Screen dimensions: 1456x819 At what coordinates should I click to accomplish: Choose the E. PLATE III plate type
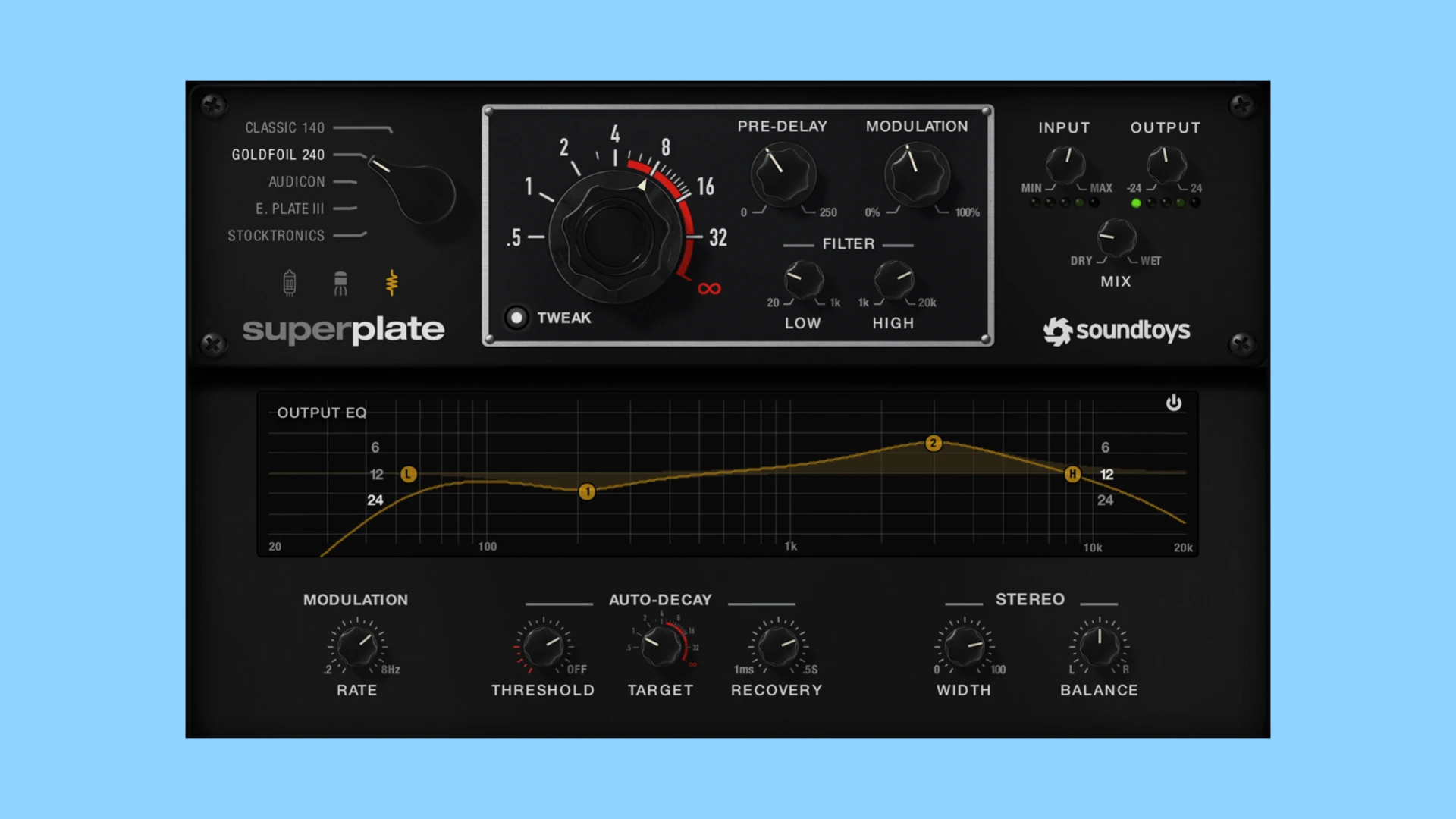290,209
